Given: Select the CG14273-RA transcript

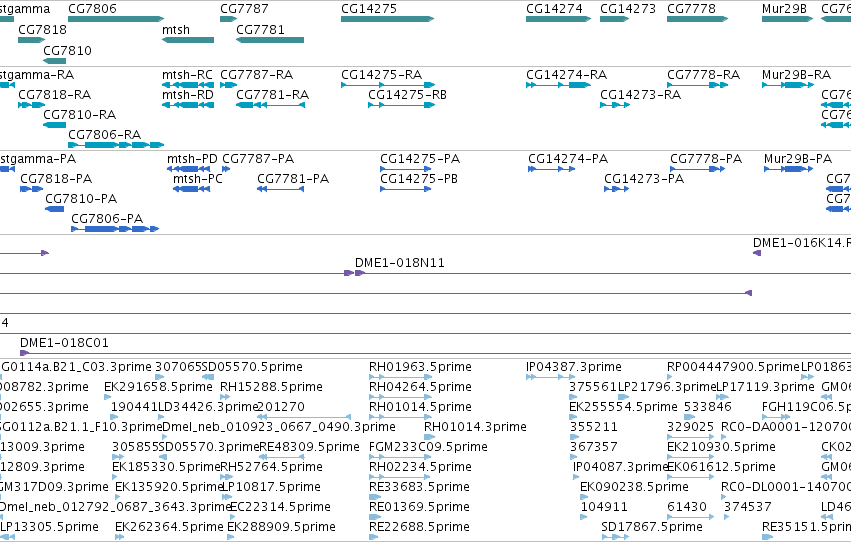Looking at the screenshot, I should [x=615, y=105].
